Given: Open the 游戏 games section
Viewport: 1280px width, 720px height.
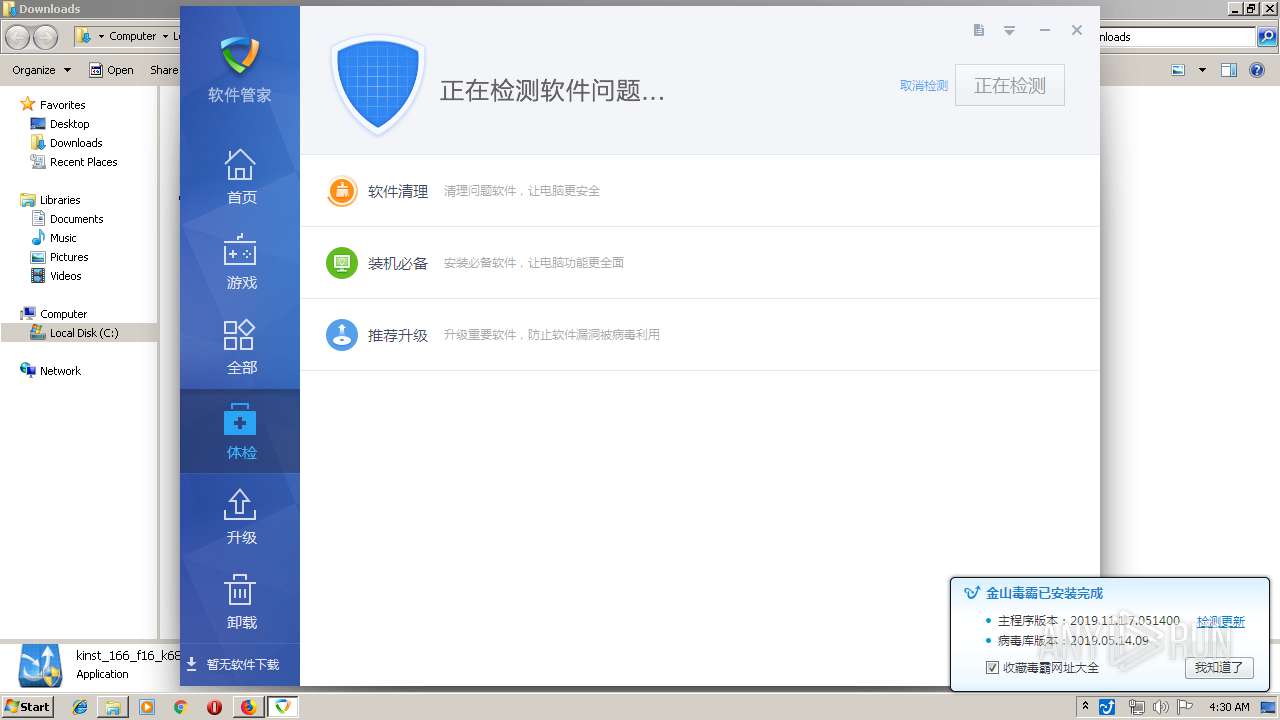Looking at the screenshot, I should pyautogui.click(x=240, y=261).
